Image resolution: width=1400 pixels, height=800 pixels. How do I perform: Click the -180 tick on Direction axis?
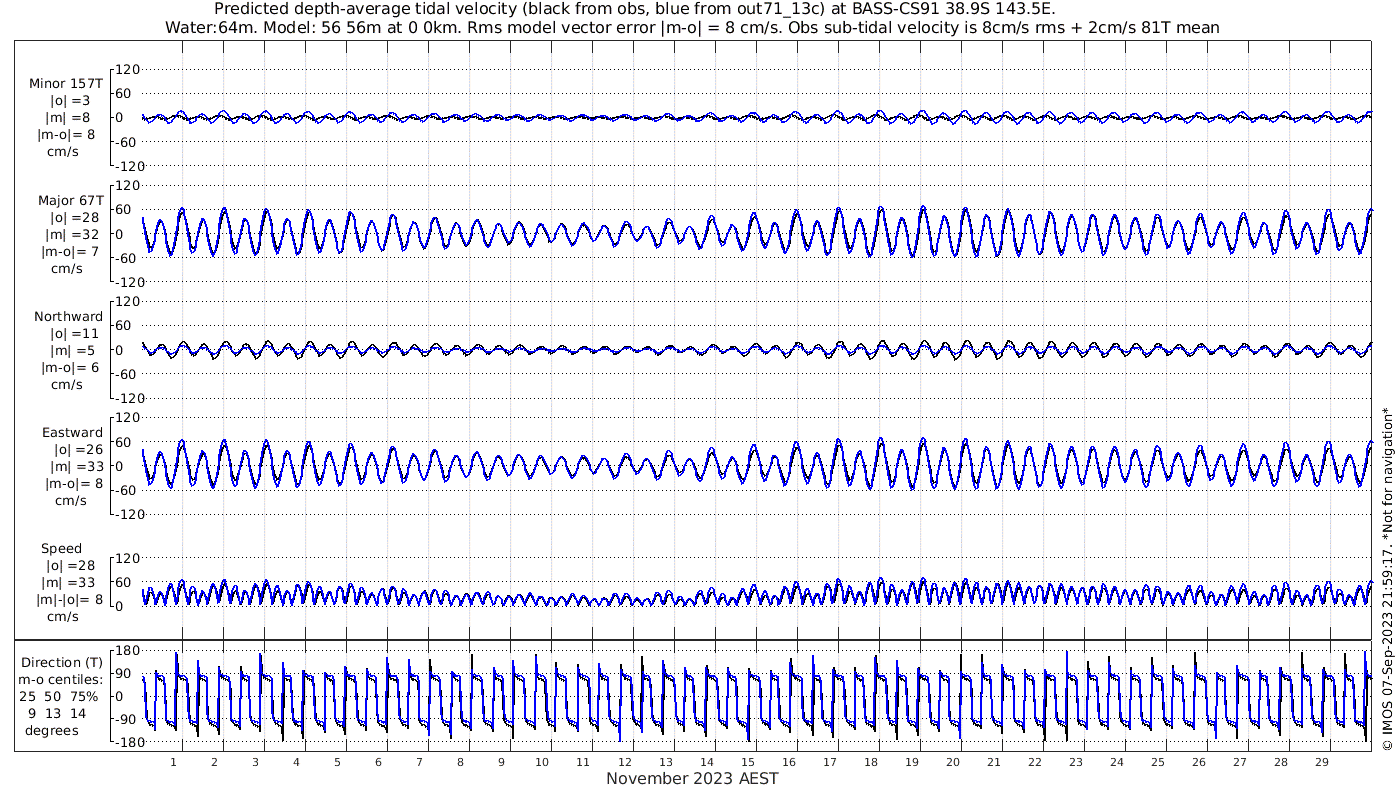click(123, 742)
